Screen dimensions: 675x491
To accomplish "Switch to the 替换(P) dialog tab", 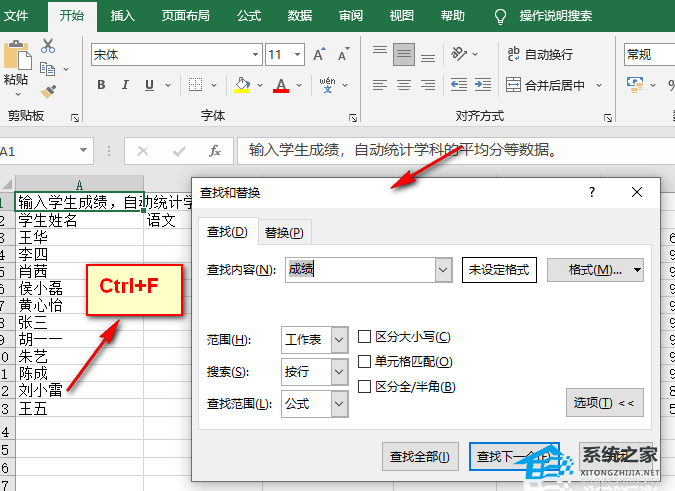I will (284, 232).
